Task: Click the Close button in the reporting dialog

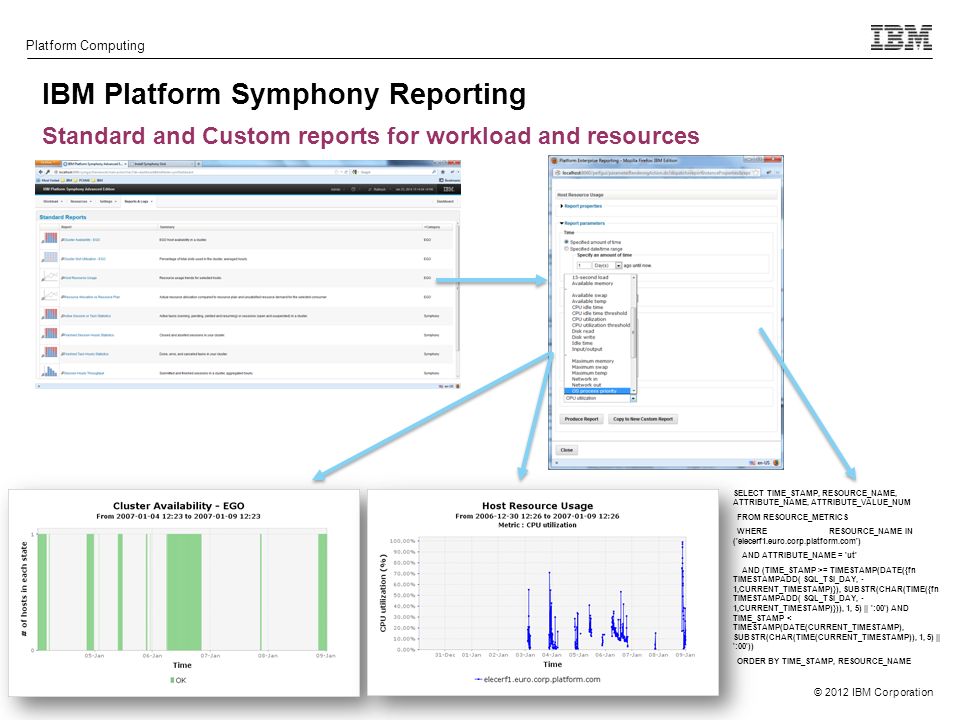Action: click(567, 450)
